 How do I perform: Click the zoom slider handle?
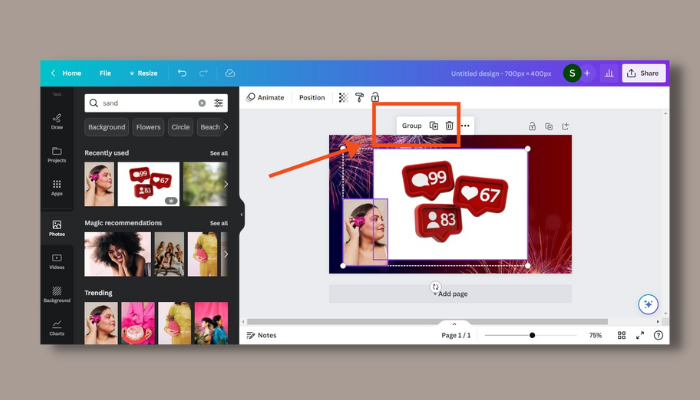coord(532,335)
